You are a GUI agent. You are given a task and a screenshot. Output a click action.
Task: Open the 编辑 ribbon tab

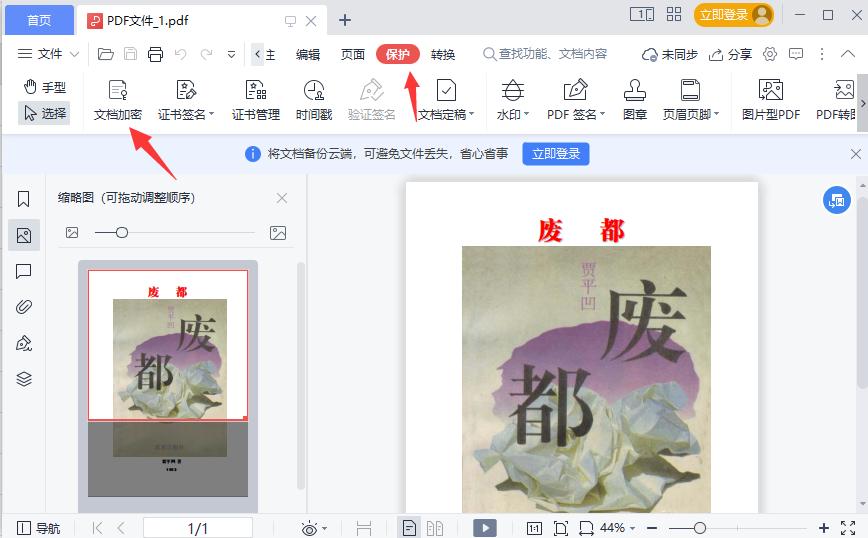pos(308,54)
